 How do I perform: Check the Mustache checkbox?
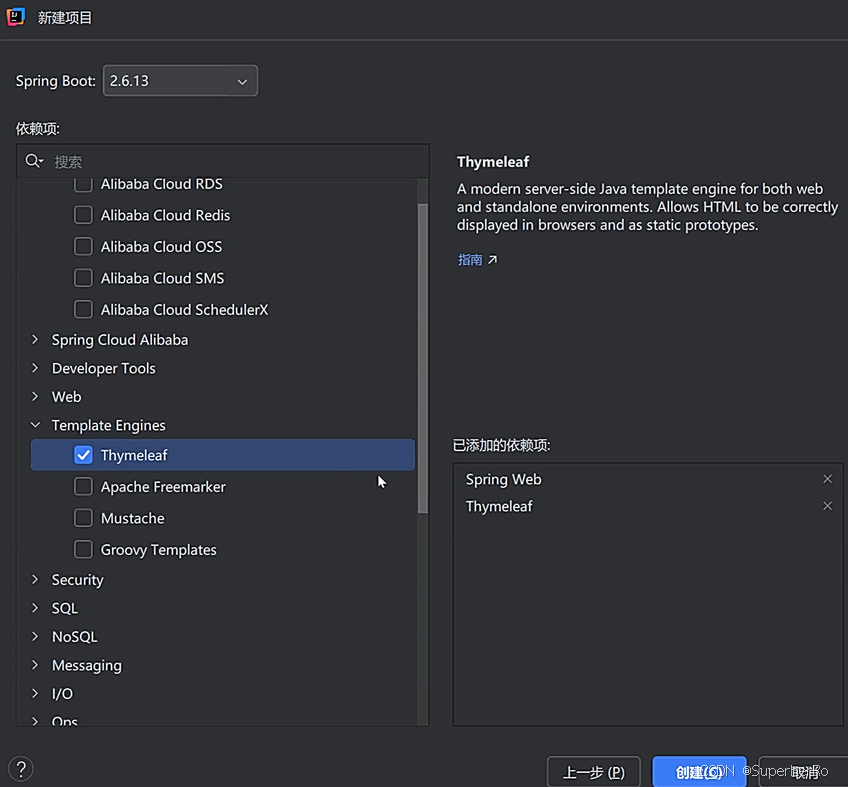point(83,518)
